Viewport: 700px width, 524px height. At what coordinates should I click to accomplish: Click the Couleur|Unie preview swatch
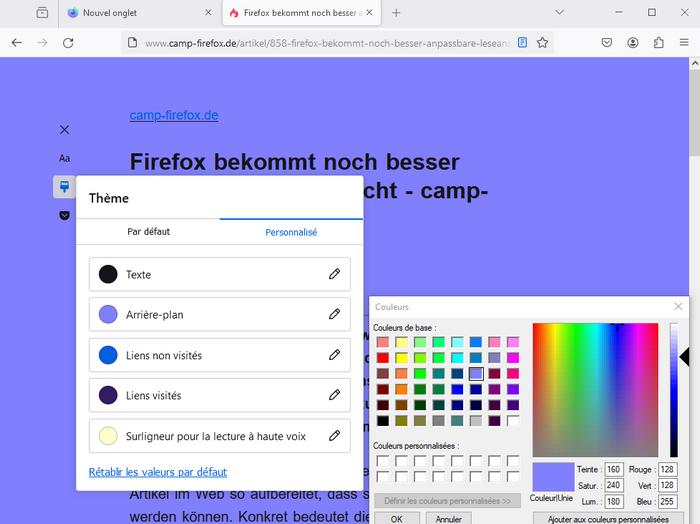point(553,477)
